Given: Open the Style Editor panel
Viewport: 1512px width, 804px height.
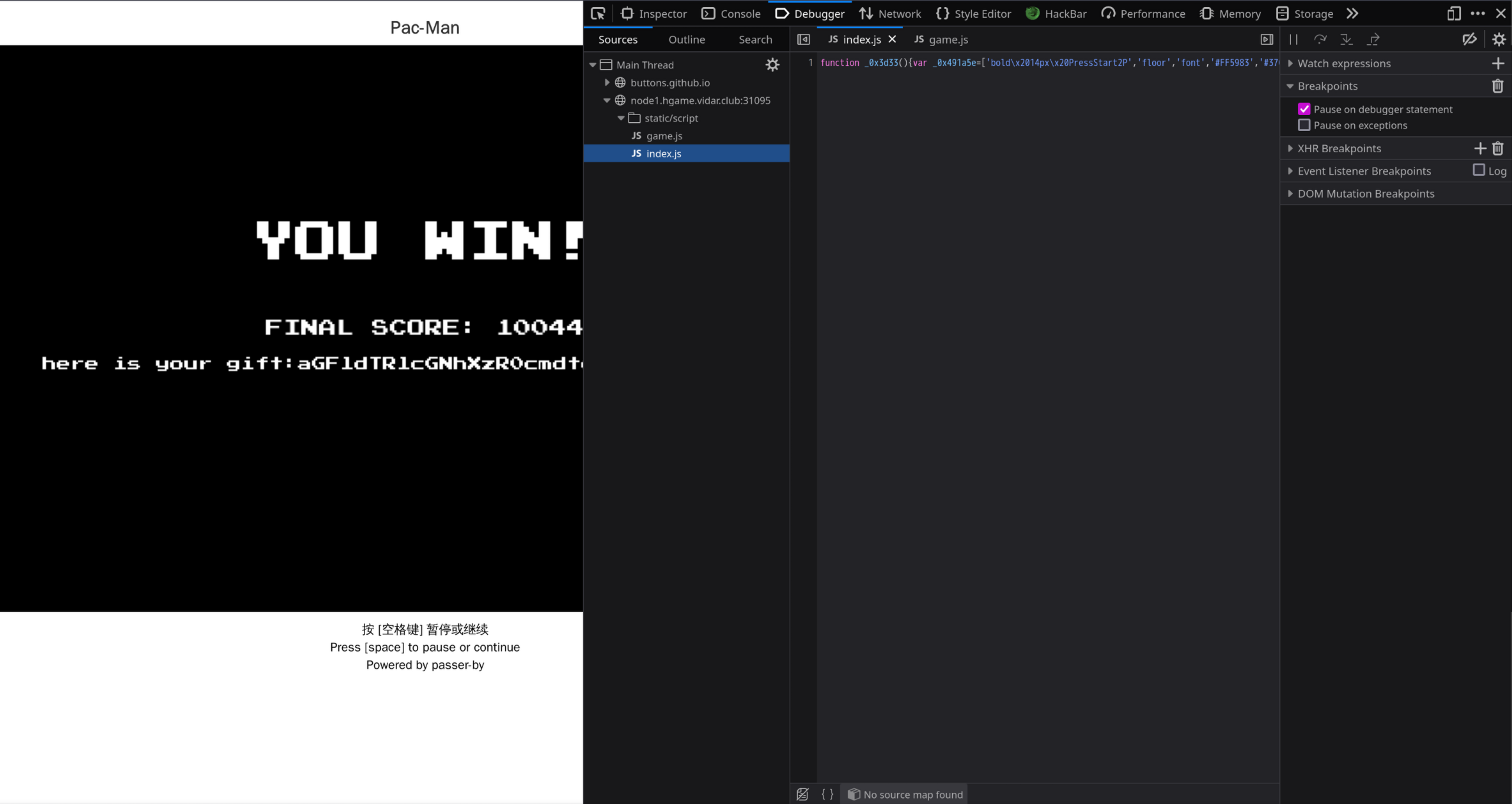Looking at the screenshot, I should (973, 14).
